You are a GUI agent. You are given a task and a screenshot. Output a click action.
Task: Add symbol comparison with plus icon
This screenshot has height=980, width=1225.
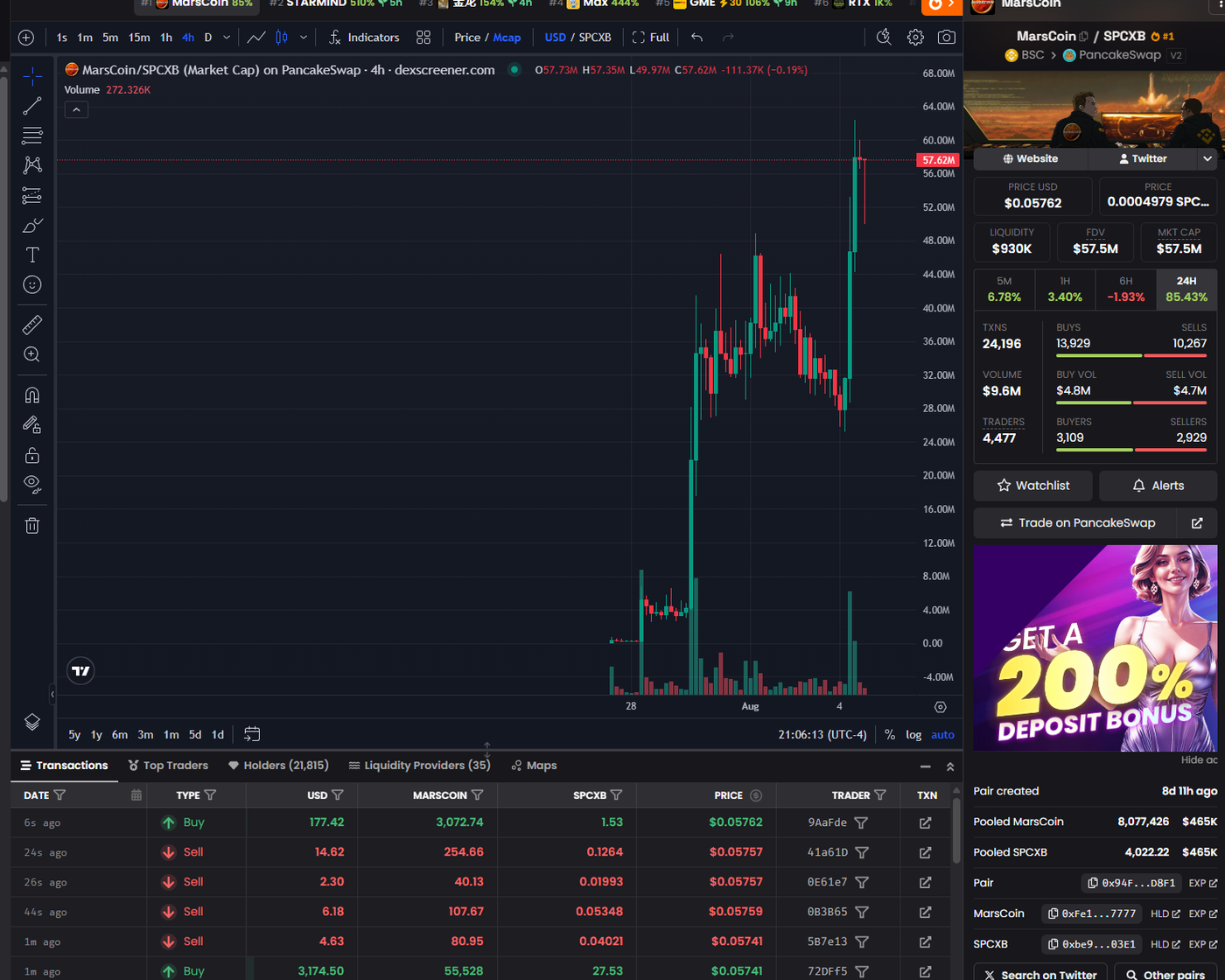coord(26,38)
